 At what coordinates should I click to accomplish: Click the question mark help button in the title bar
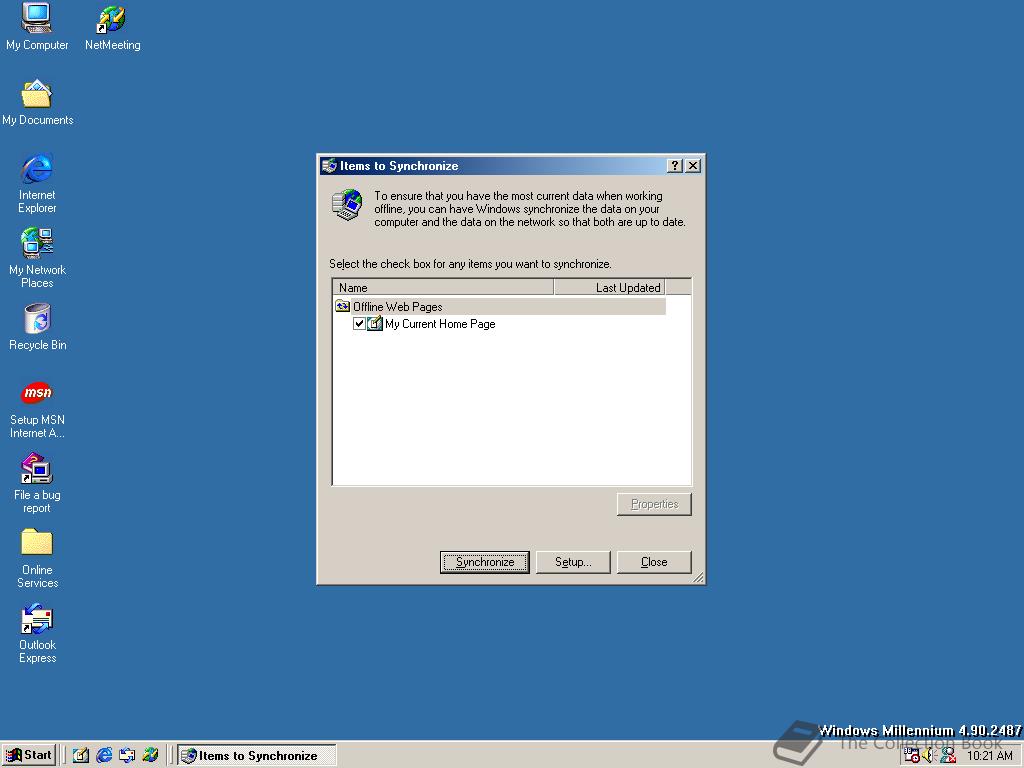[x=675, y=166]
